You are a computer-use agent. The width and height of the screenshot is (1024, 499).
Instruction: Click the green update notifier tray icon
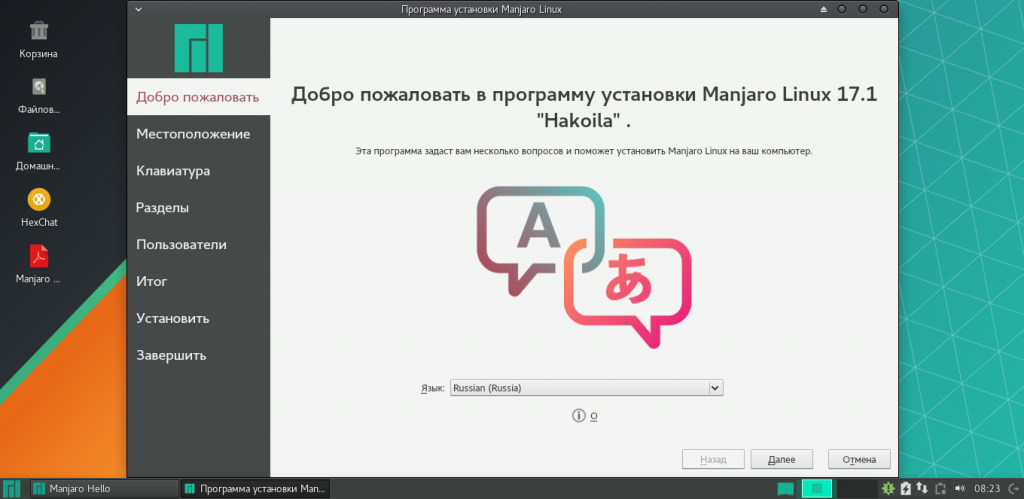(888, 488)
